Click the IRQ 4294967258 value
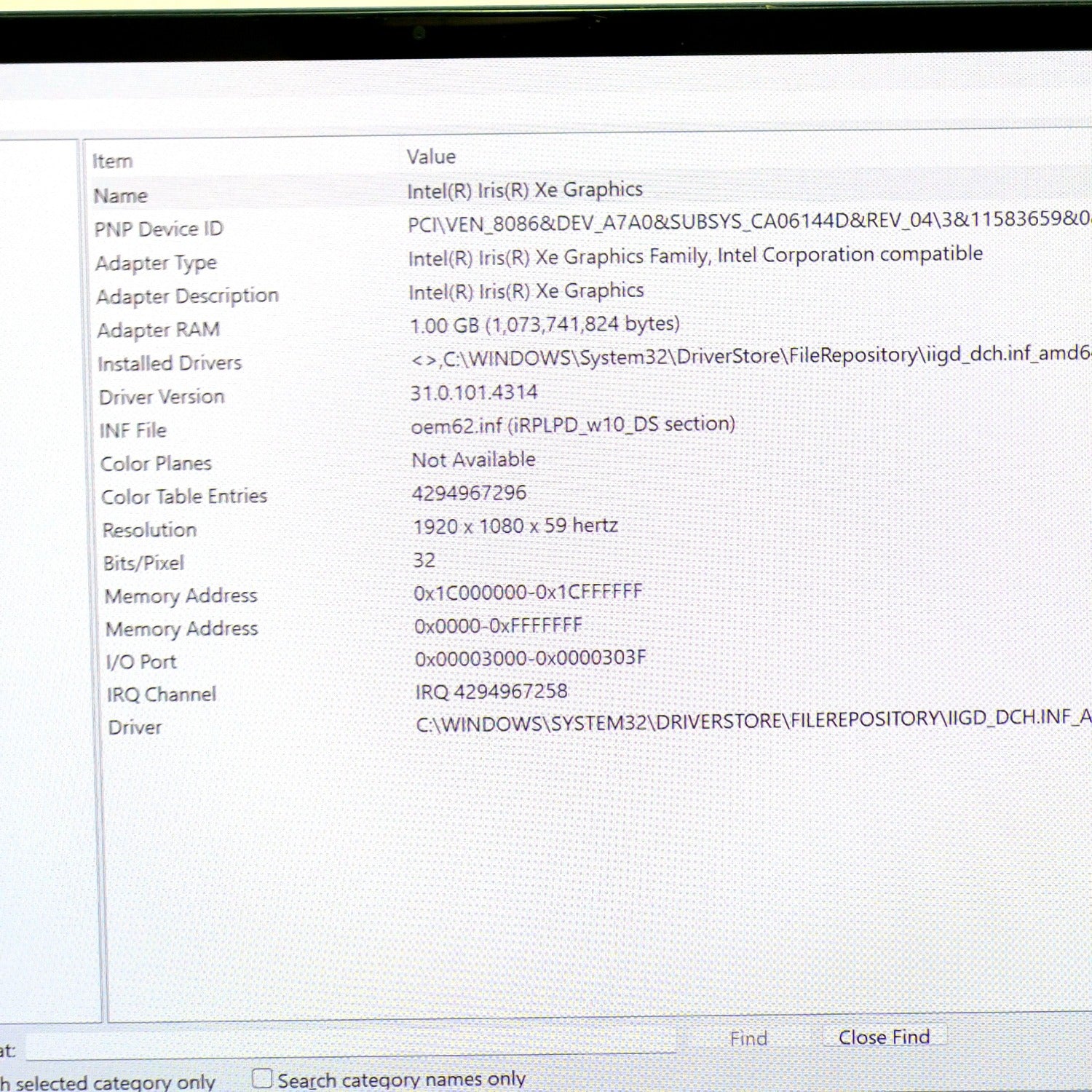Viewport: 1092px width, 1092px height. (491, 691)
